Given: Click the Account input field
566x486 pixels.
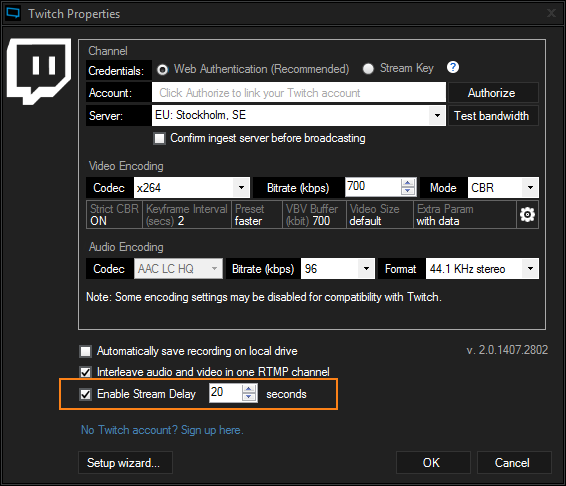Looking at the screenshot, I should coord(299,93).
